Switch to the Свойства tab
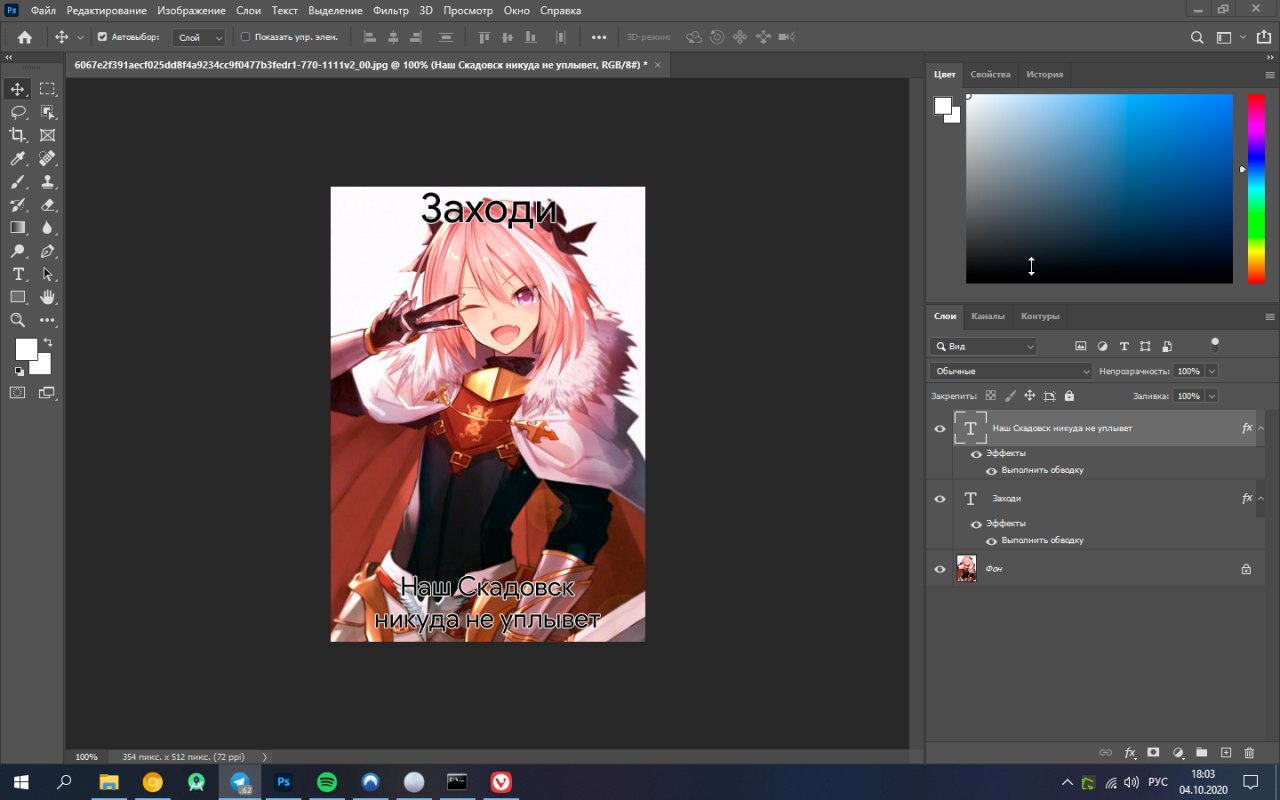The width and height of the screenshot is (1280, 800). (x=990, y=74)
